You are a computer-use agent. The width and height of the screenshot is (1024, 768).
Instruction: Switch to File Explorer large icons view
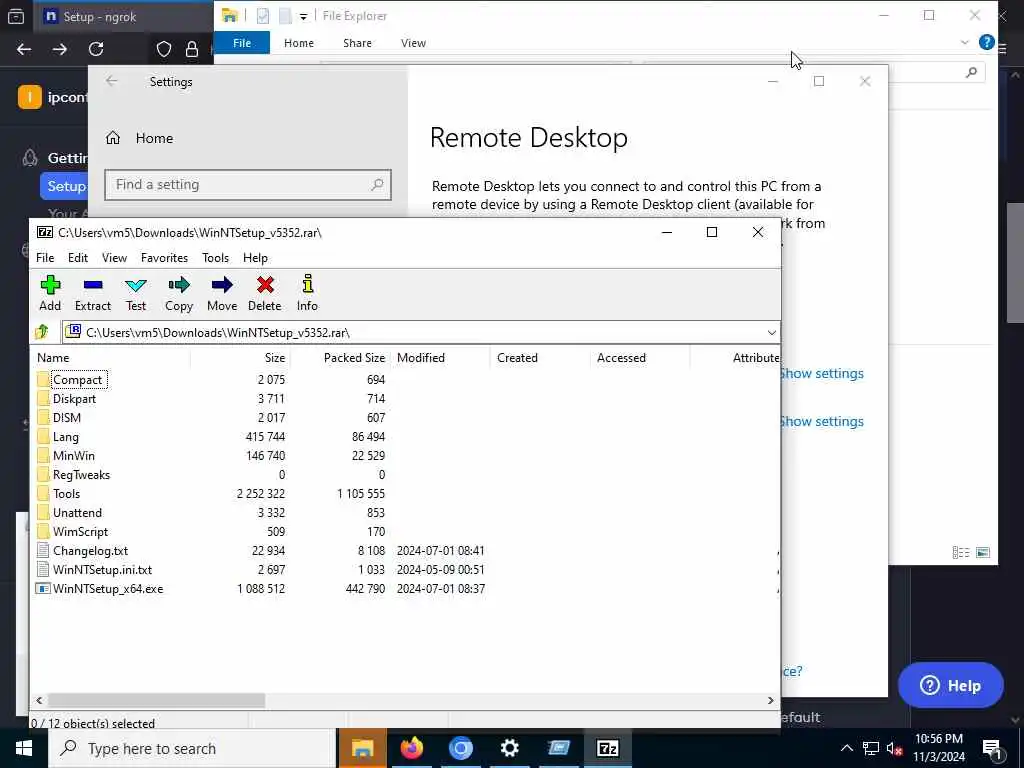tap(983, 552)
